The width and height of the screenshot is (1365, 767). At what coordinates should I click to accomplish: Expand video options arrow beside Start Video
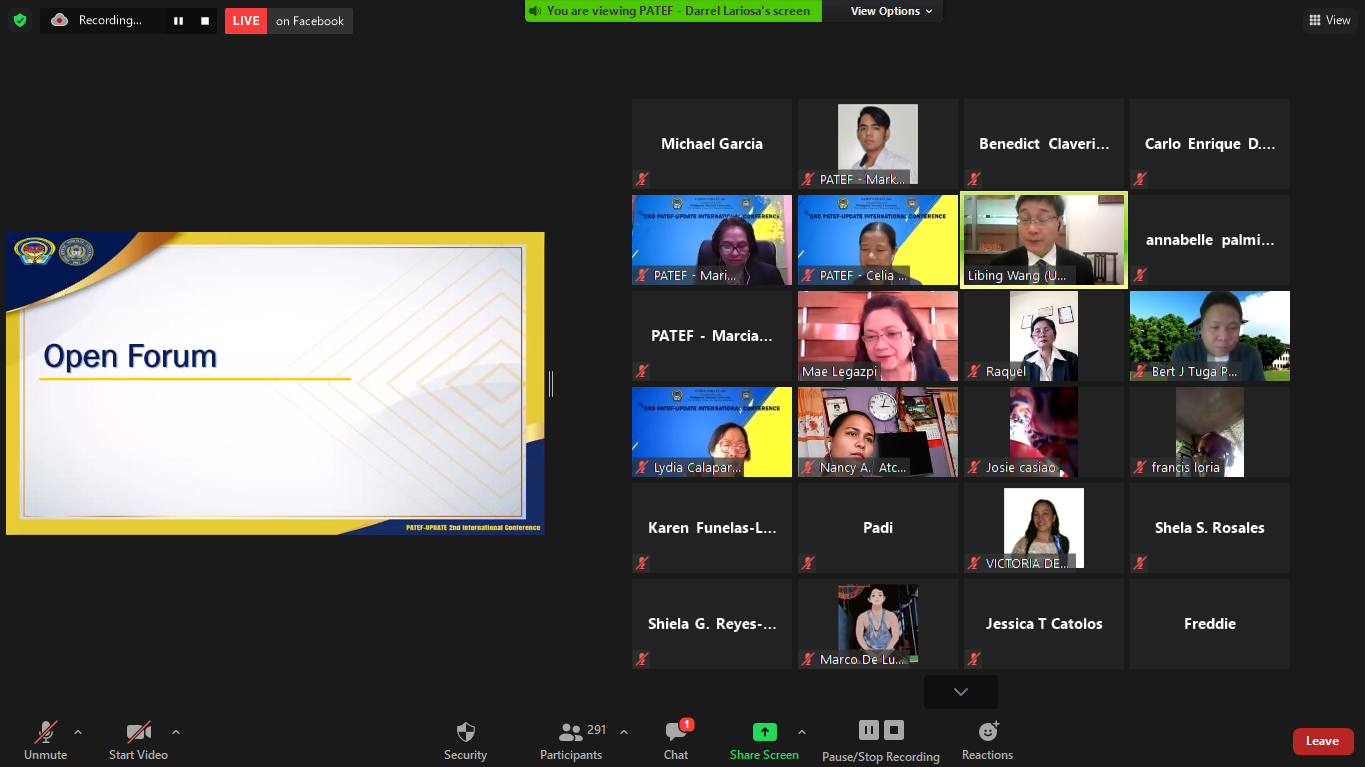pos(176,732)
